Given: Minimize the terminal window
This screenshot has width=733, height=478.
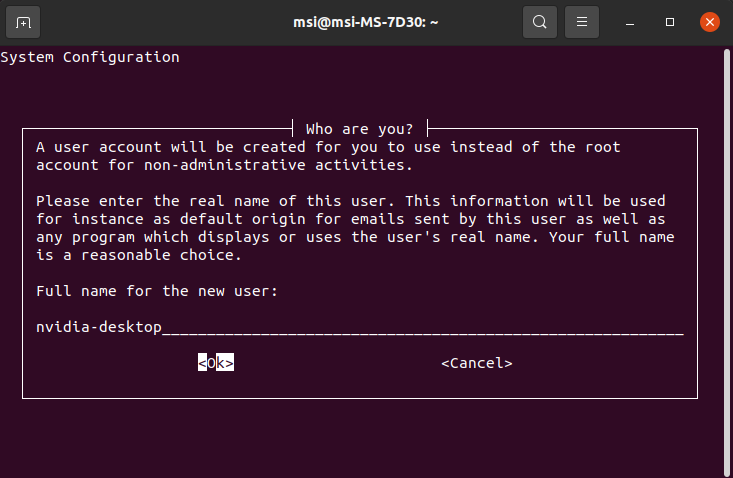Looking at the screenshot, I should click(x=630, y=22).
